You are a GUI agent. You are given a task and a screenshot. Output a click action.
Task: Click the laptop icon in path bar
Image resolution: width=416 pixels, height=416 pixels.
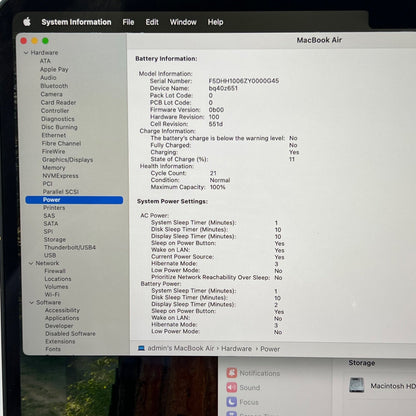pos(141,348)
